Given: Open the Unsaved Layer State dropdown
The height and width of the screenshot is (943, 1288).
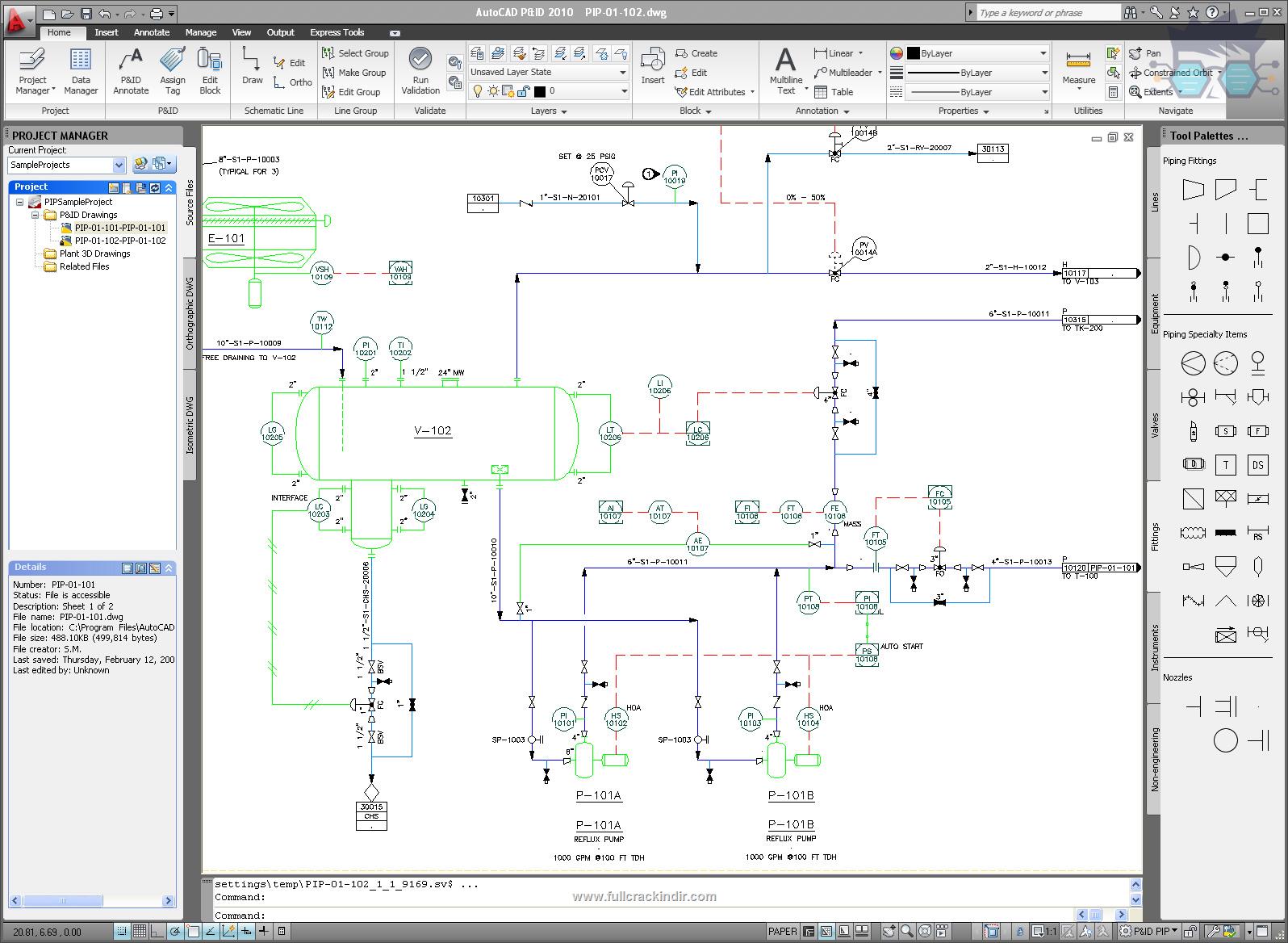Looking at the screenshot, I should tap(549, 72).
